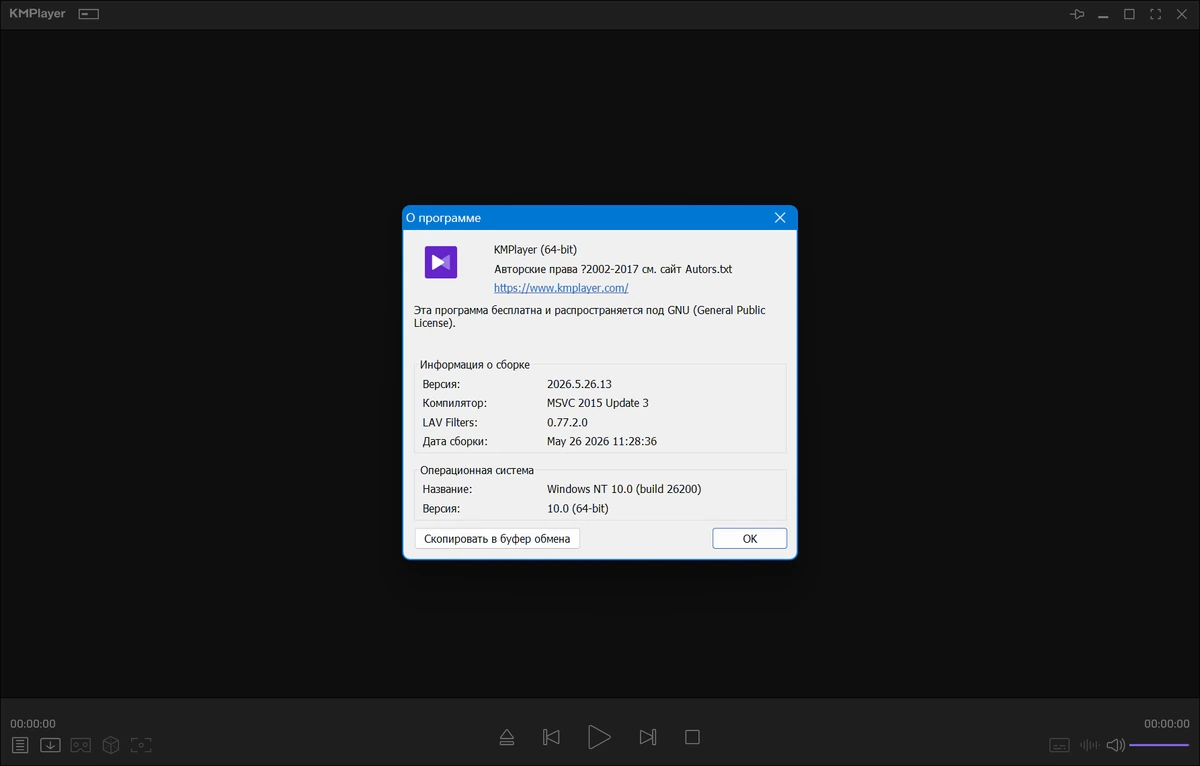This screenshot has width=1200, height=766.
Task: Maximize the KMPlayer window
Action: coord(1129,15)
